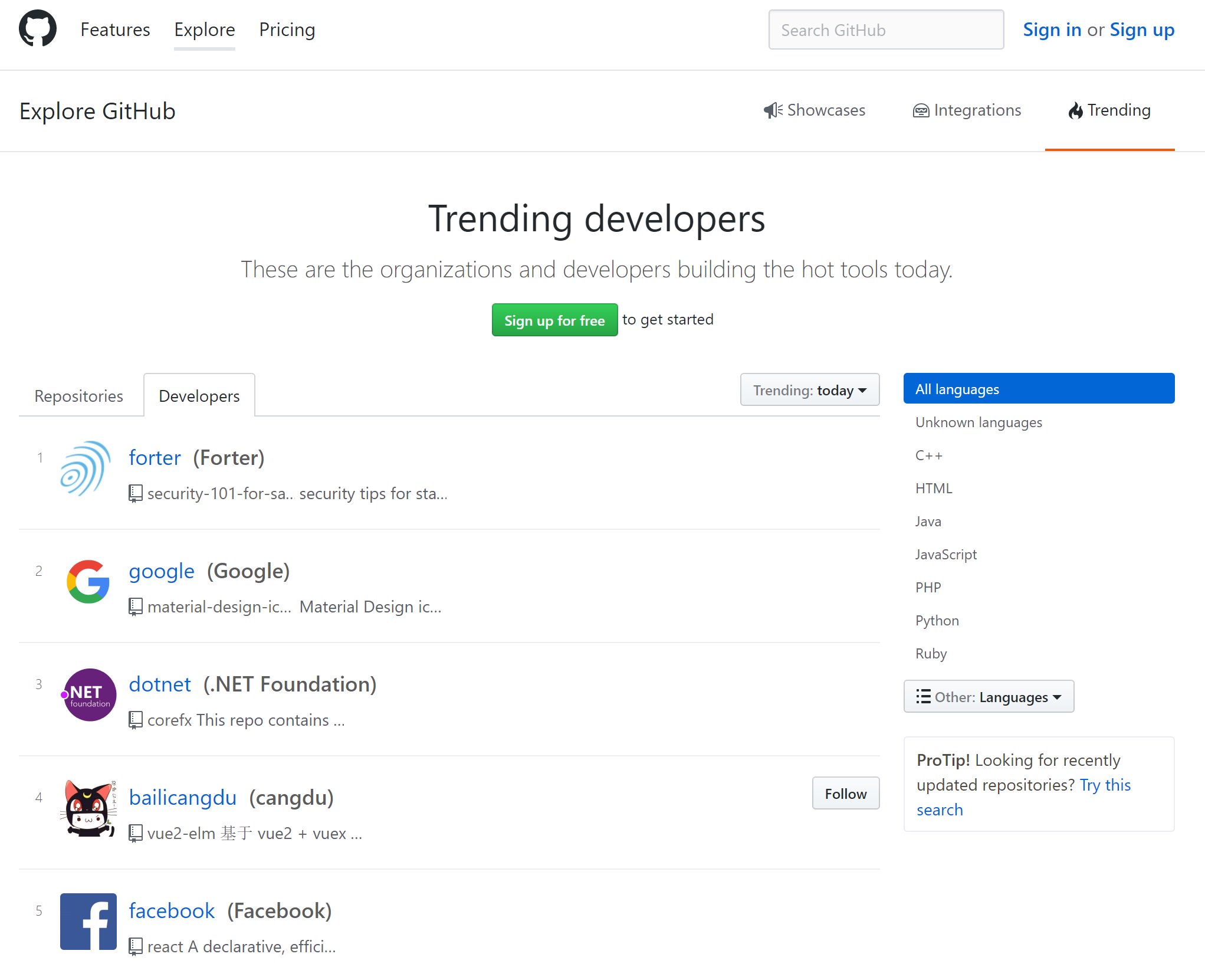1205x980 pixels.
Task: Click the Sign up link in header
Action: pyautogui.click(x=1142, y=30)
